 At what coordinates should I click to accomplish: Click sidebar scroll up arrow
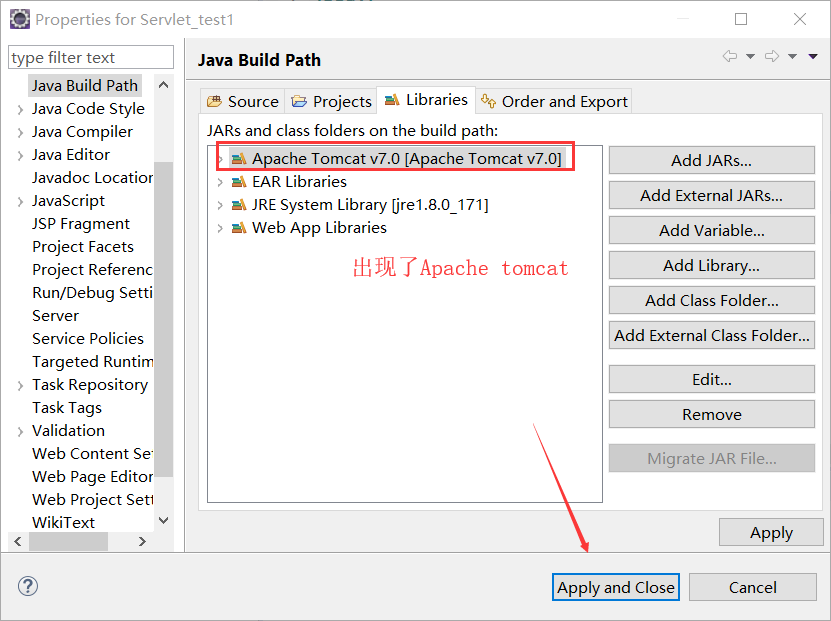[163, 85]
